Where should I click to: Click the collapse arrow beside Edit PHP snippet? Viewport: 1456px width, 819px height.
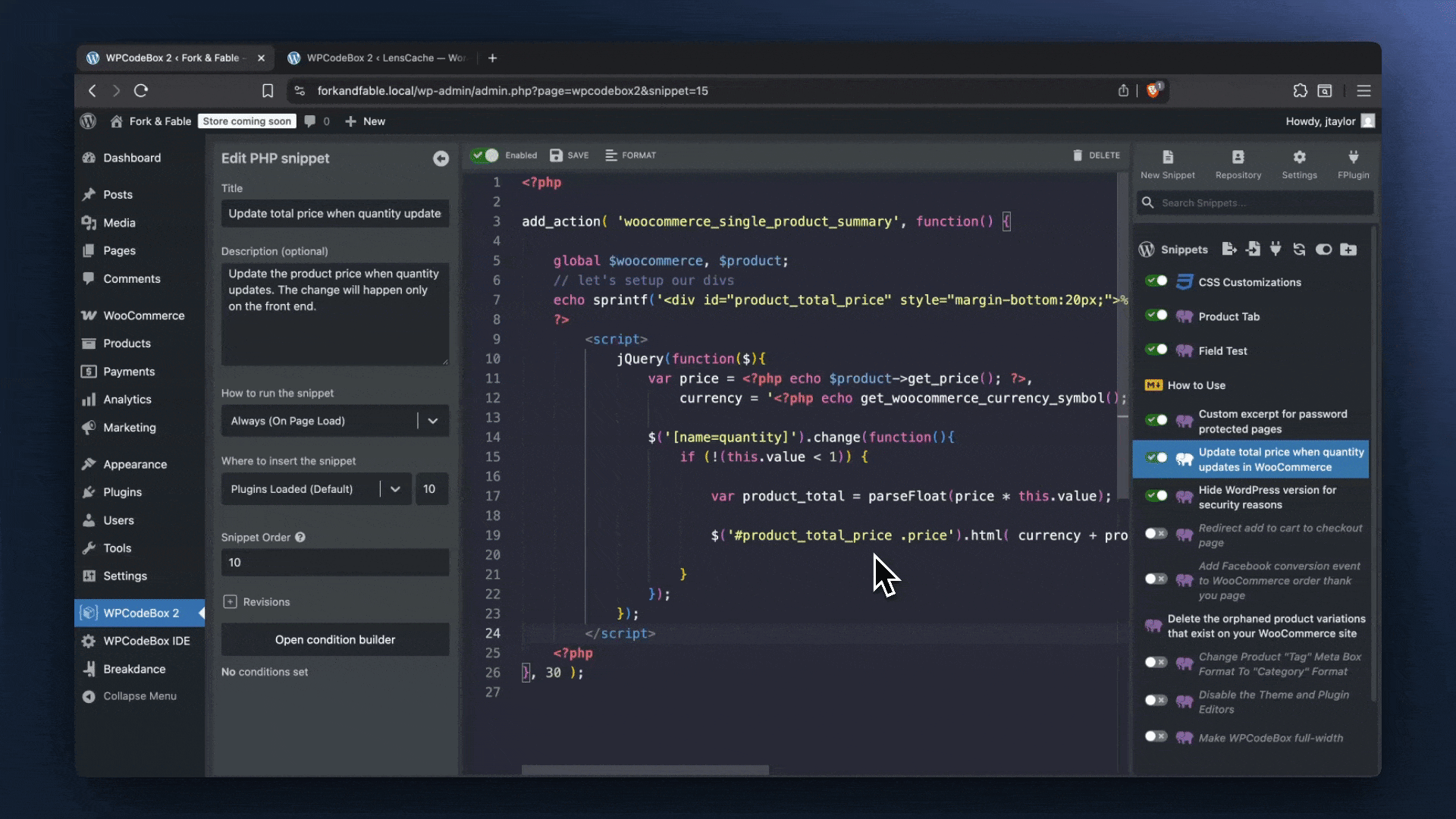[x=441, y=158]
